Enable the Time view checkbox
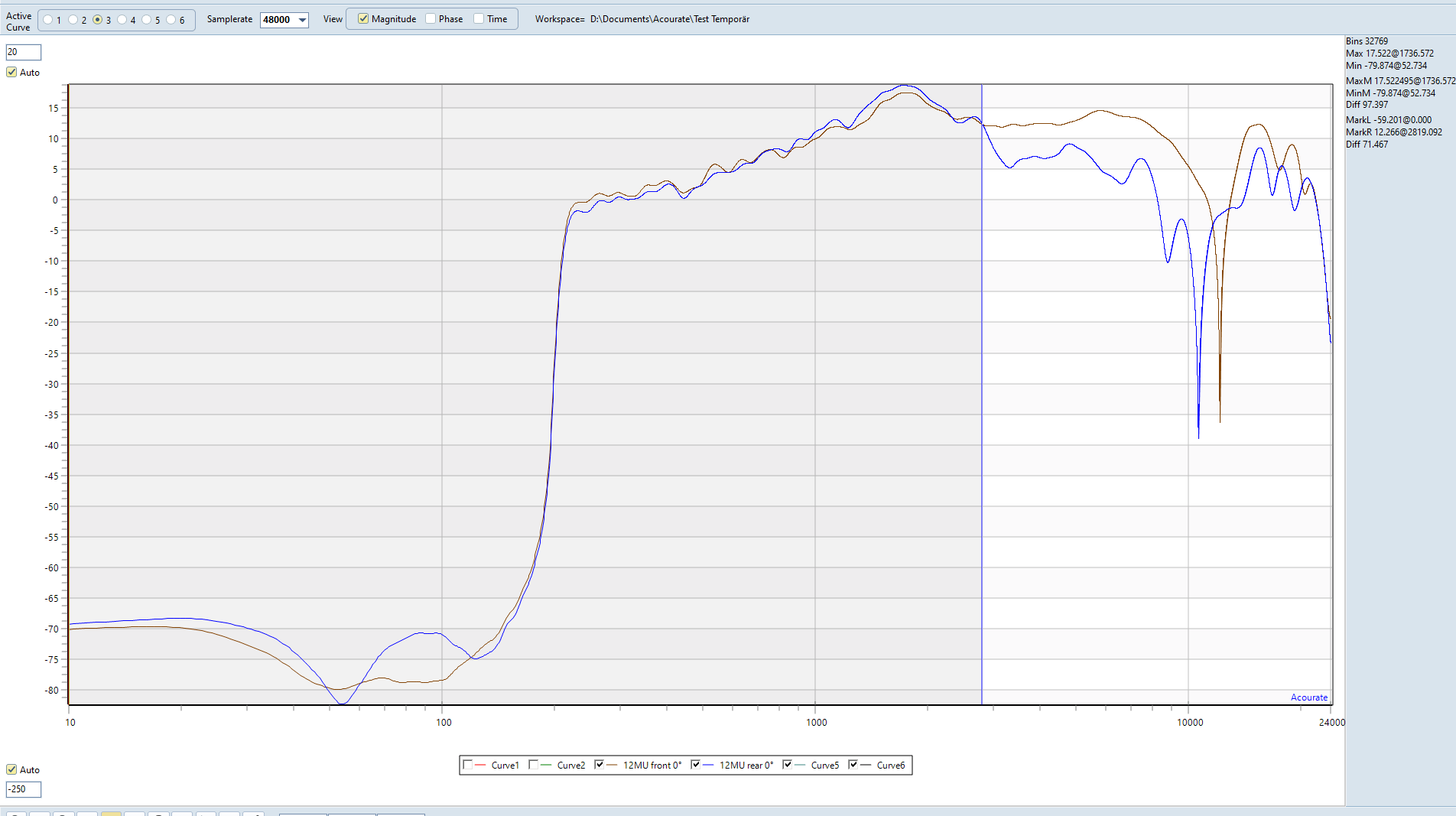 [x=479, y=19]
